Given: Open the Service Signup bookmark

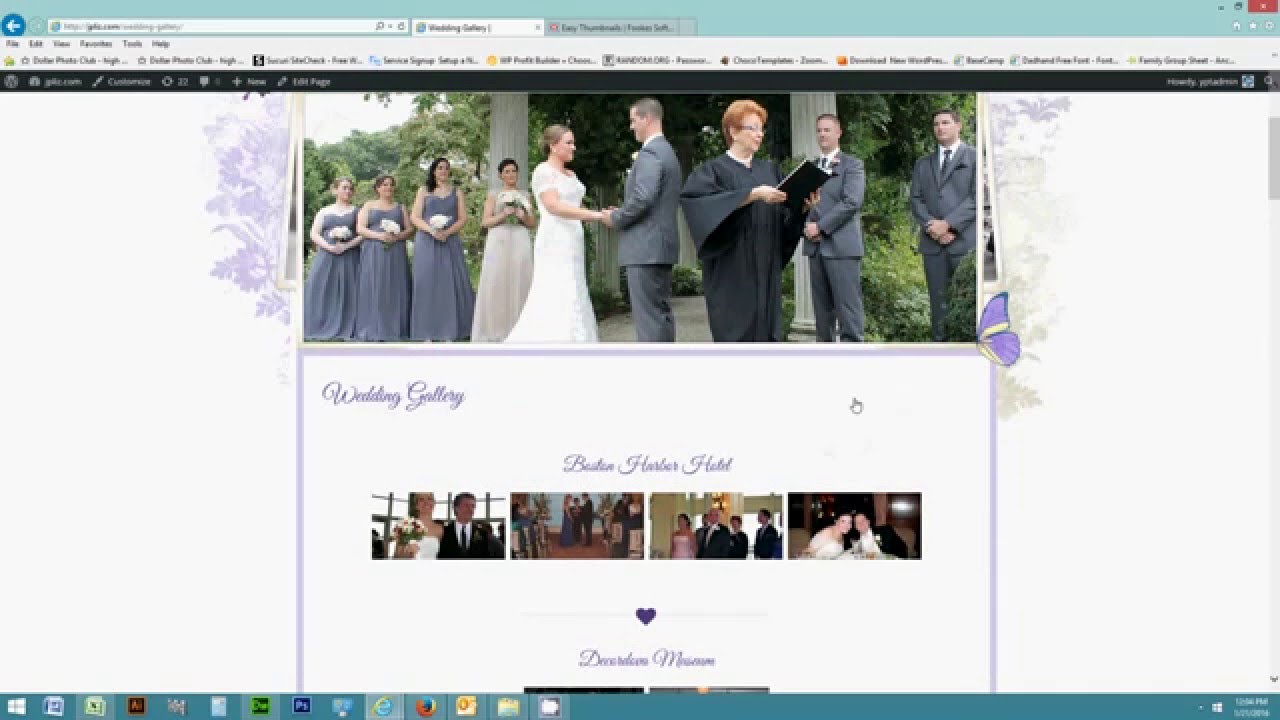Looking at the screenshot, I should pos(424,60).
